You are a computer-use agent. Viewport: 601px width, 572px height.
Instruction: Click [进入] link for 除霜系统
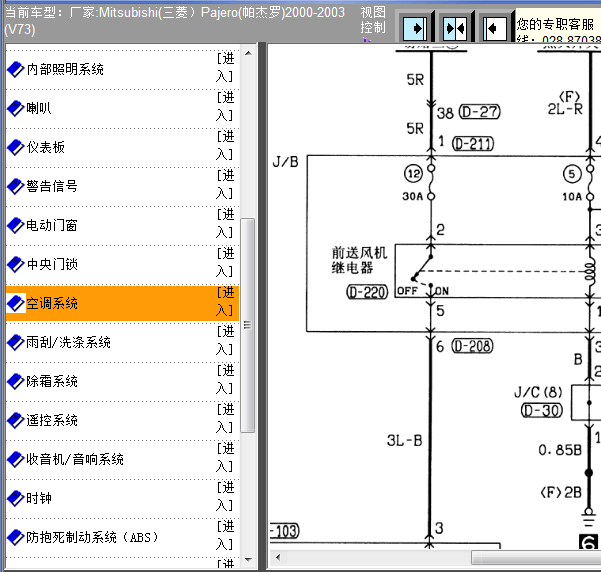point(225,380)
